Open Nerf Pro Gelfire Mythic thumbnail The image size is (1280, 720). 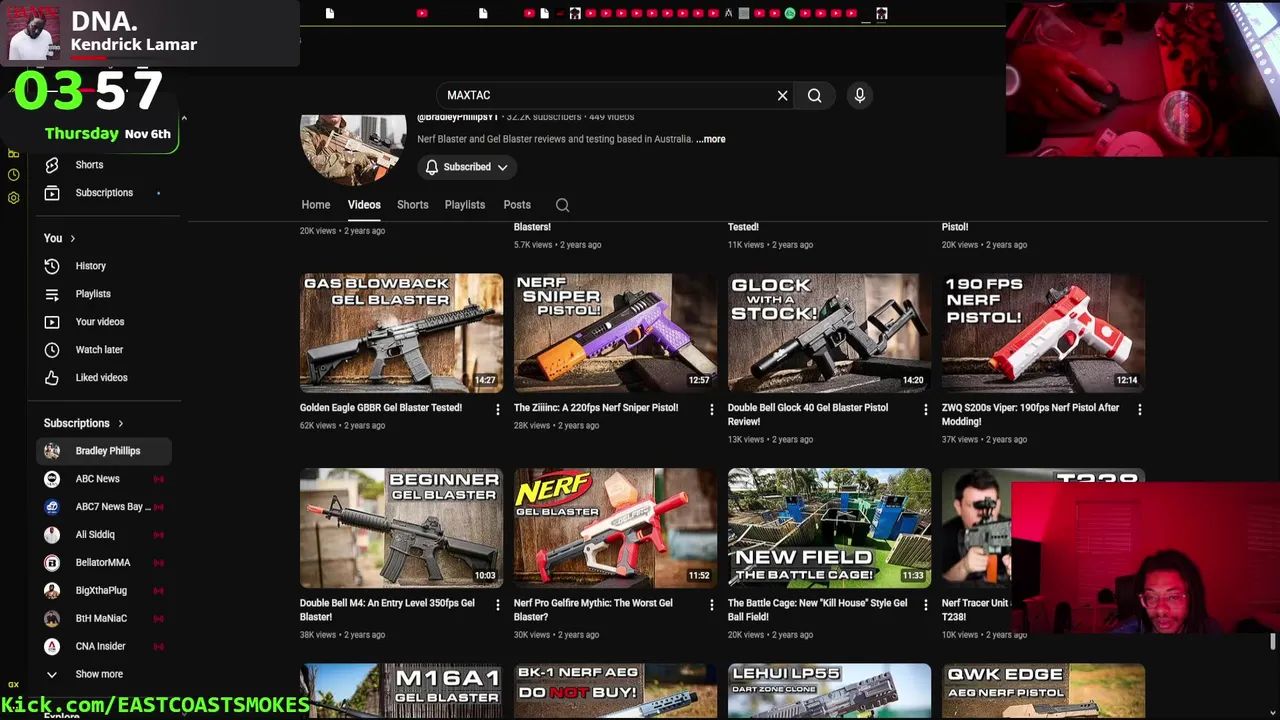coord(615,527)
